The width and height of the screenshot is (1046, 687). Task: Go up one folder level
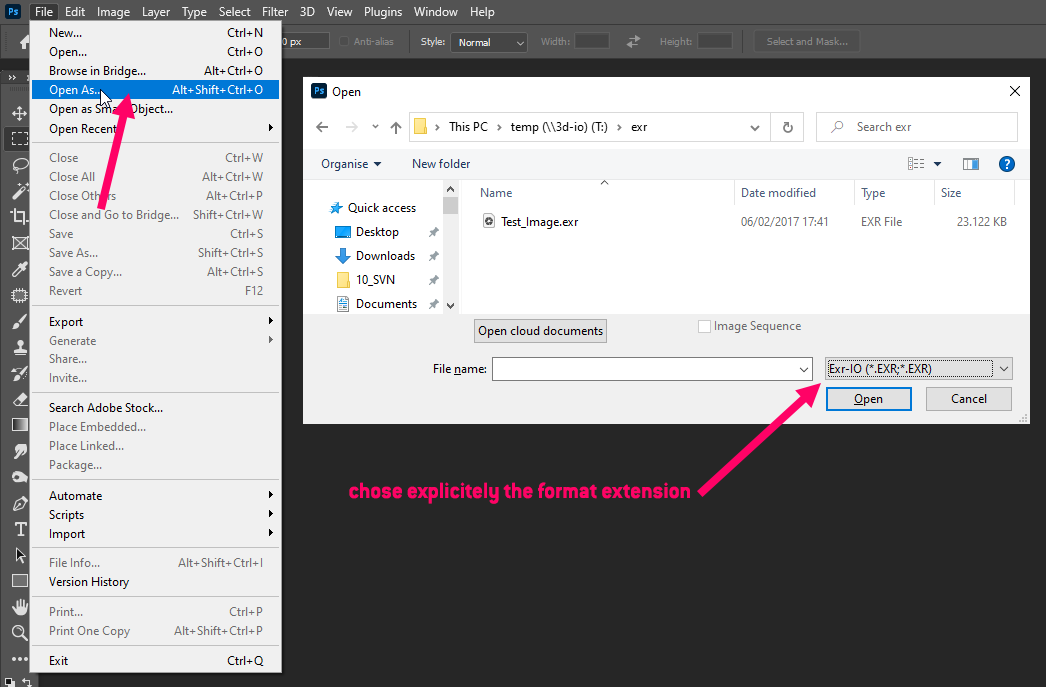click(396, 127)
